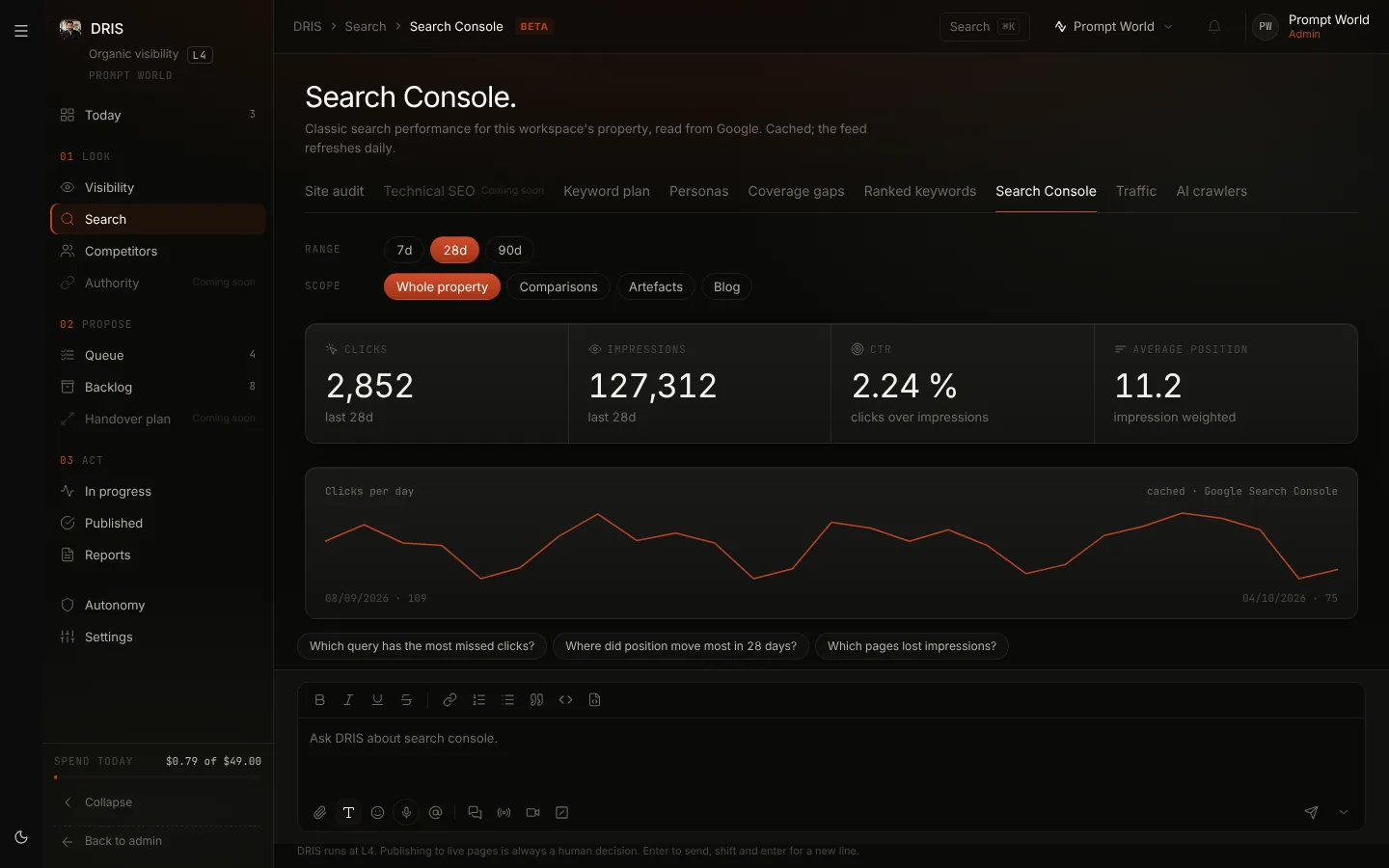The image size is (1389, 868).
Task: Open Autonomy in sidebar
Action: click(158, 606)
